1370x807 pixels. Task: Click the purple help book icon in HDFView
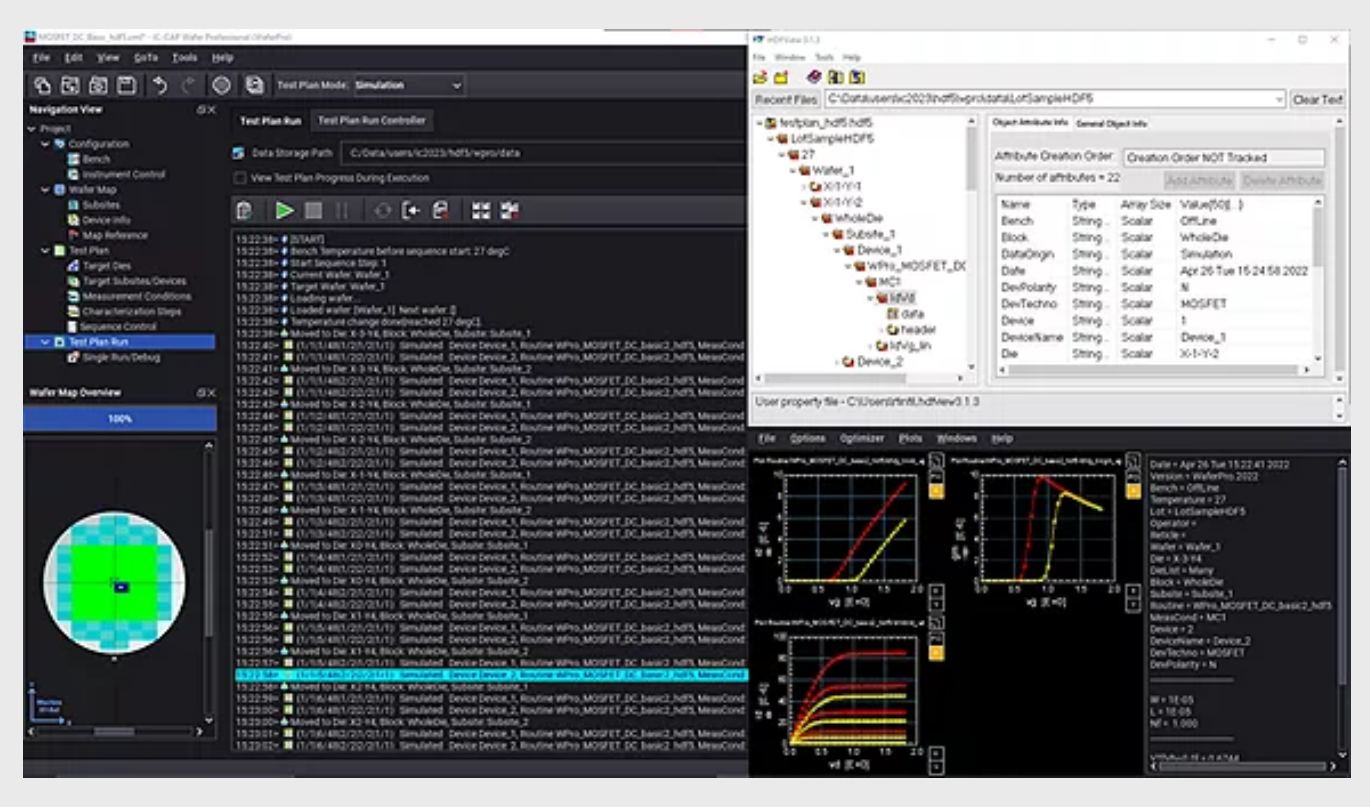812,77
